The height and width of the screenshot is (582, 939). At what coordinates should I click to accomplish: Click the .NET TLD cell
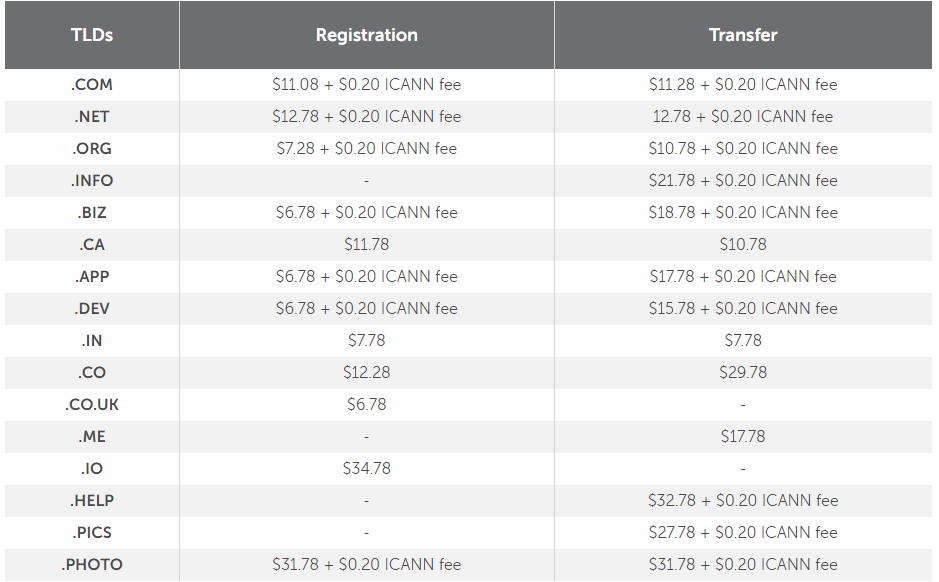pos(92,117)
